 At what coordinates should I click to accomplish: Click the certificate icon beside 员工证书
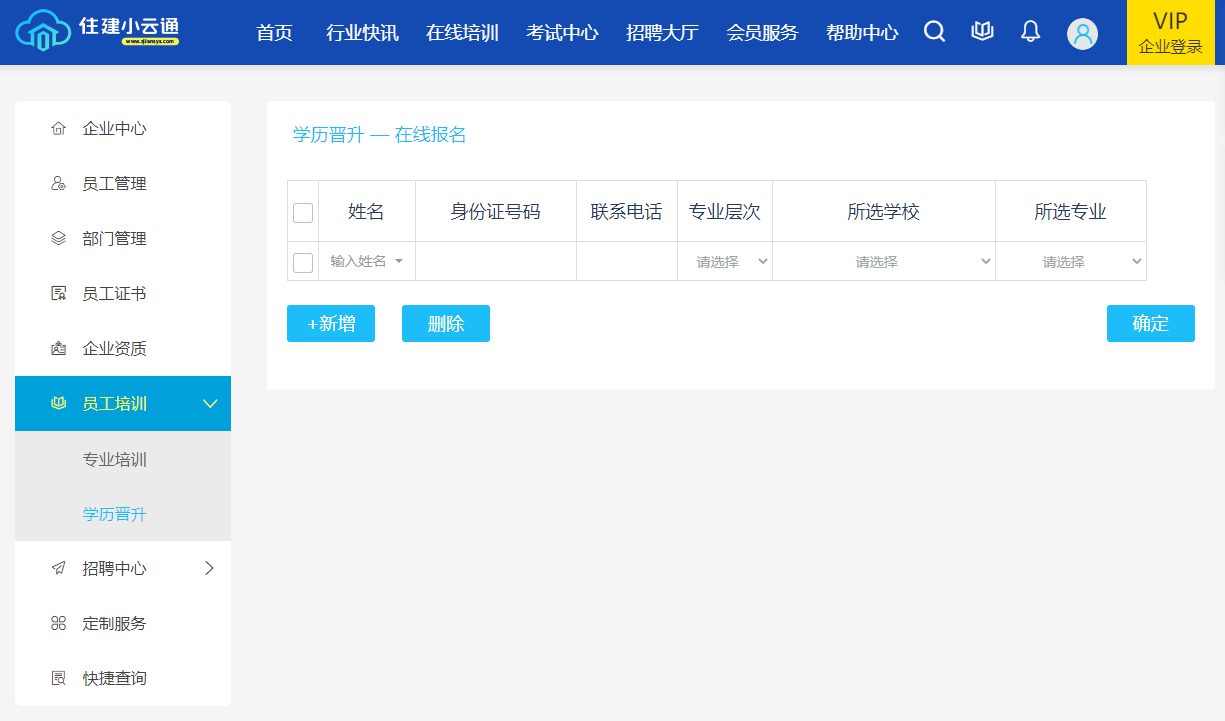(x=58, y=294)
